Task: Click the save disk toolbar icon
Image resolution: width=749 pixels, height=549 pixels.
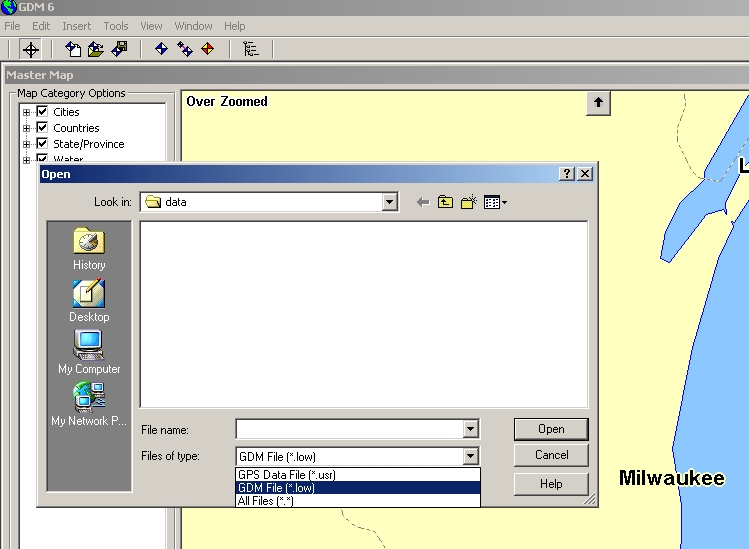Action: point(119,49)
